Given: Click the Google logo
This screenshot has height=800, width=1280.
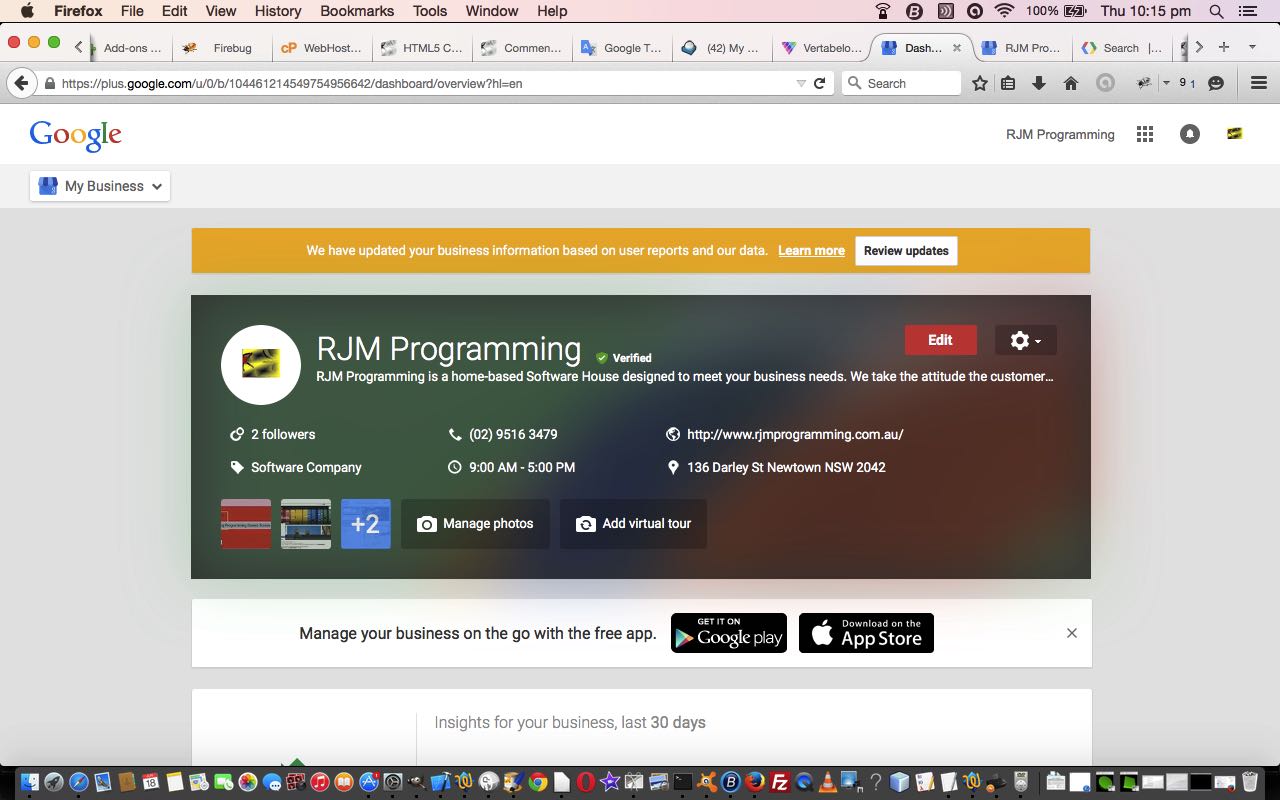Looking at the screenshot, I should tap(76, 136).
